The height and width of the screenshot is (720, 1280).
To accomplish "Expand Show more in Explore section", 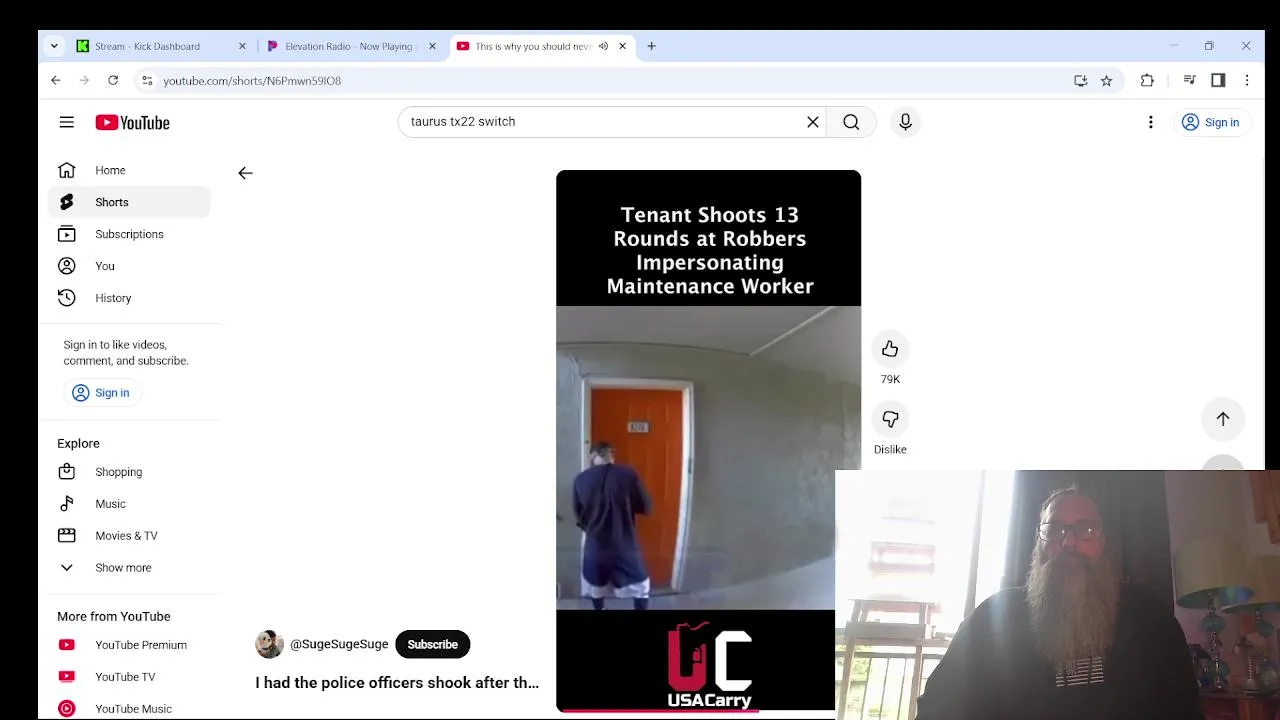I will click(129, 568).
